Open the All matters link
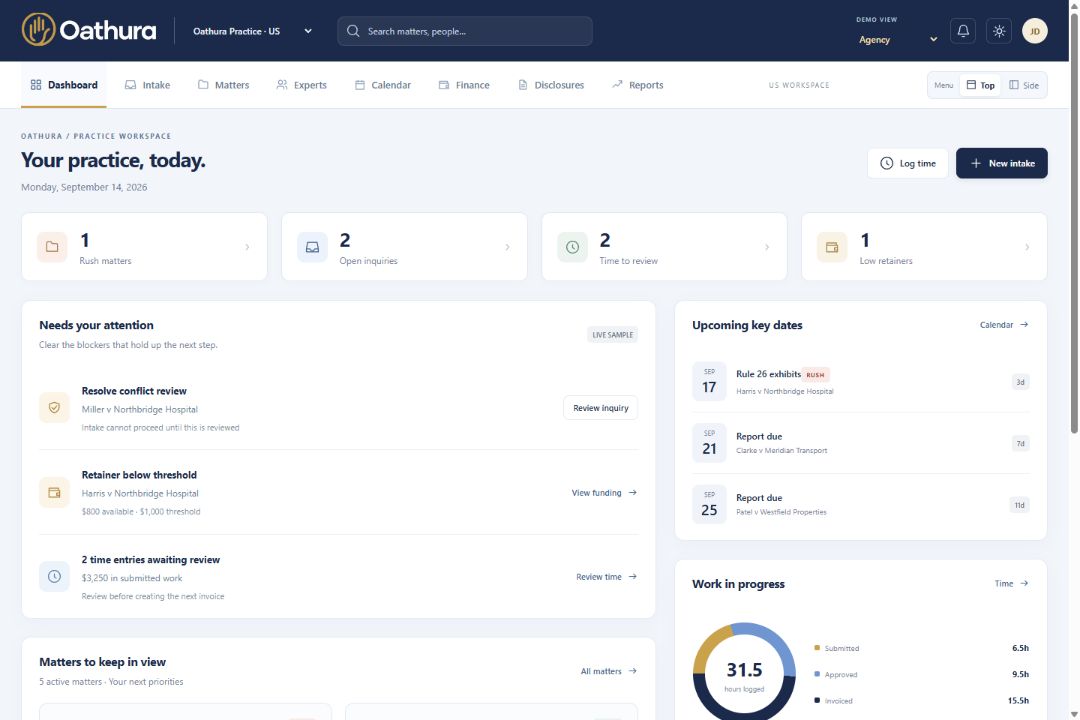The image size is (1080, 720). point(608,671)
